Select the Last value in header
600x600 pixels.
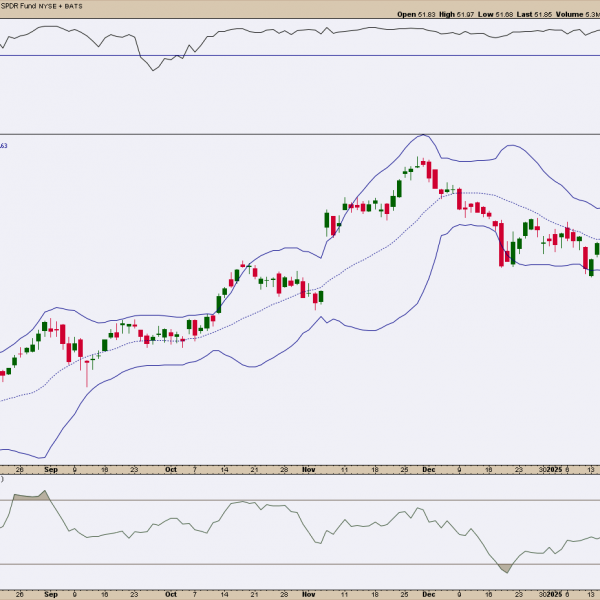tap(534, 15)
